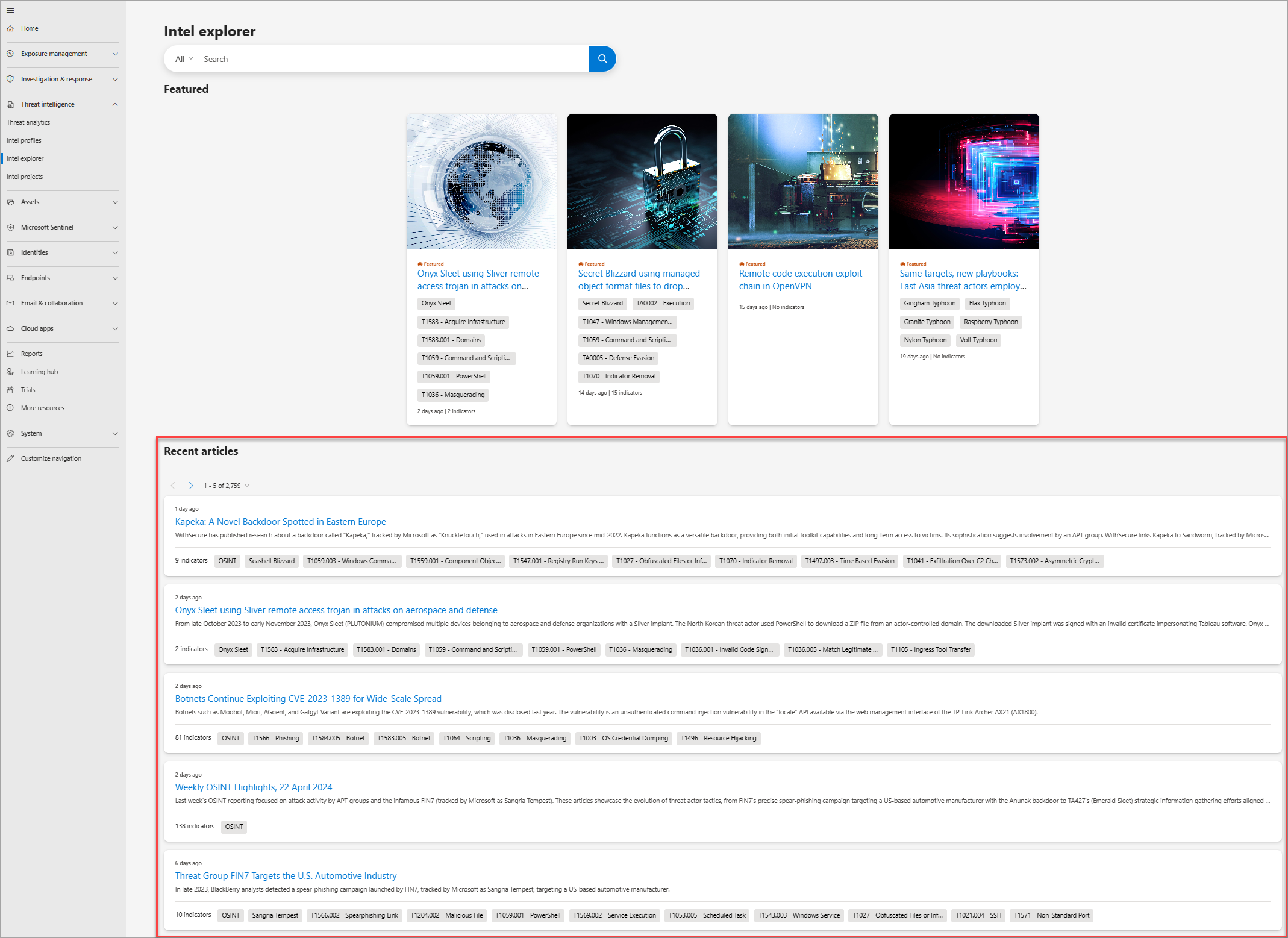The width and height of the screenshot is (1288, 938).
Task: Click the Sangria Tempest tag
Action: click(x=275, y=915)
